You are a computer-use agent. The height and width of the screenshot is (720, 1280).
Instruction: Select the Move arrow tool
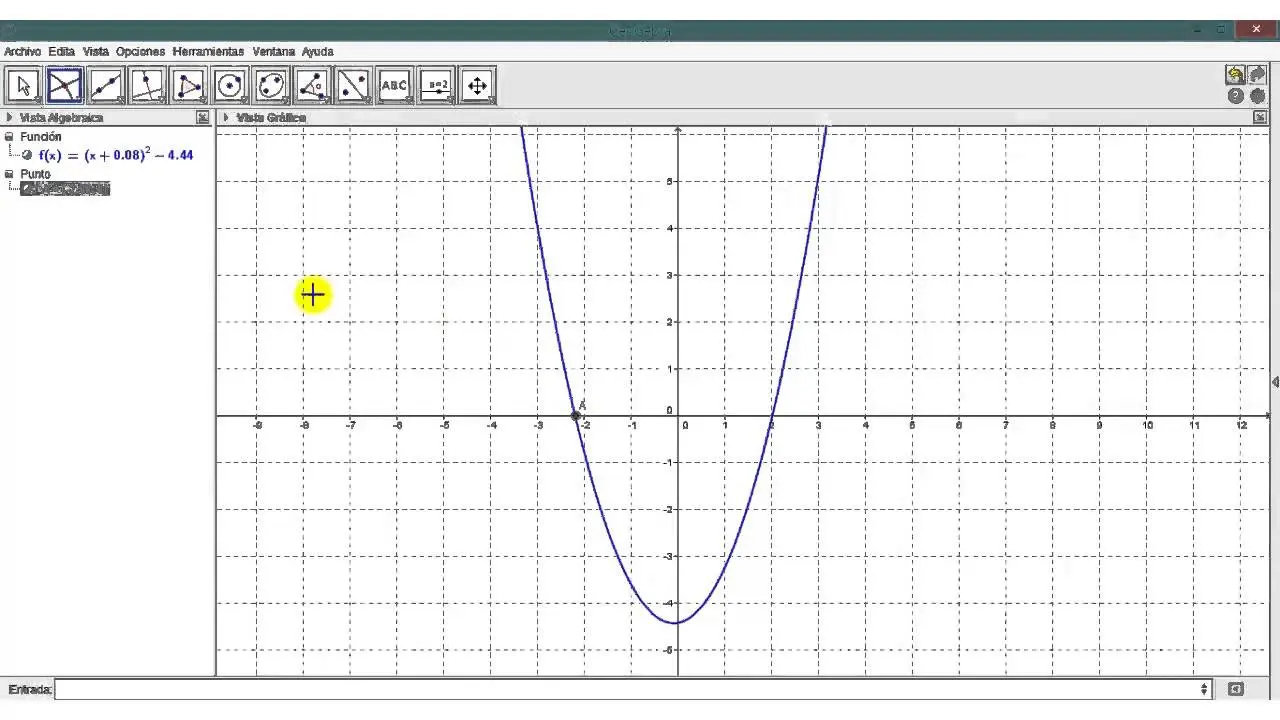pos(23,86)
